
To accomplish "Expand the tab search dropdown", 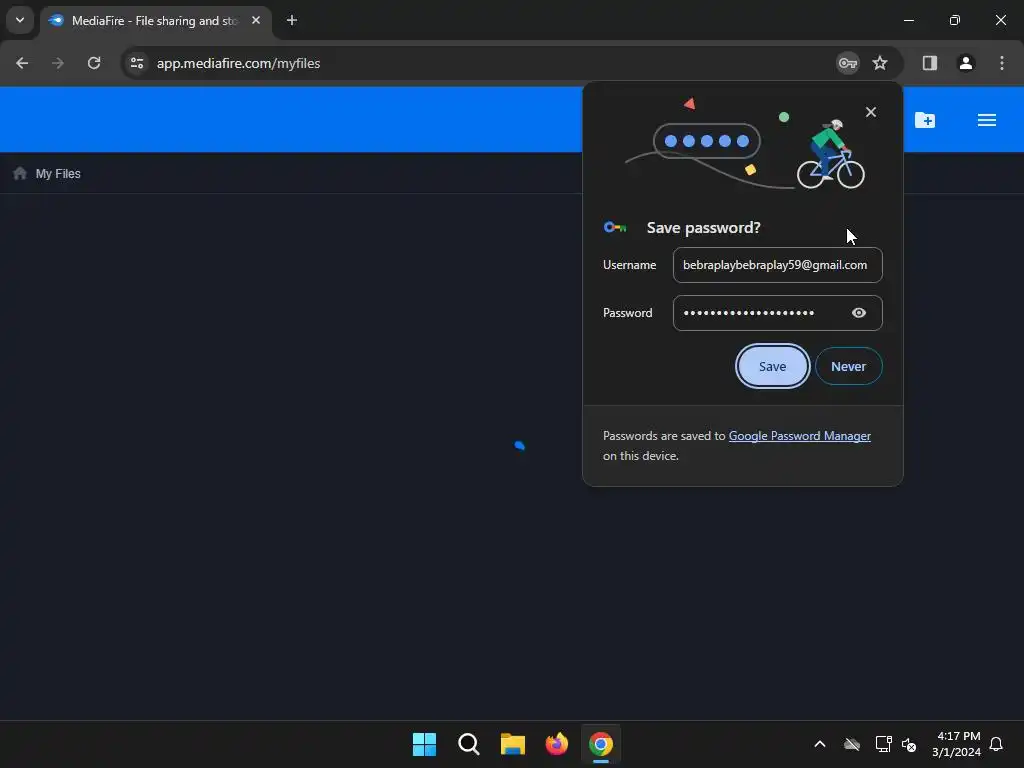I will 20,20.
